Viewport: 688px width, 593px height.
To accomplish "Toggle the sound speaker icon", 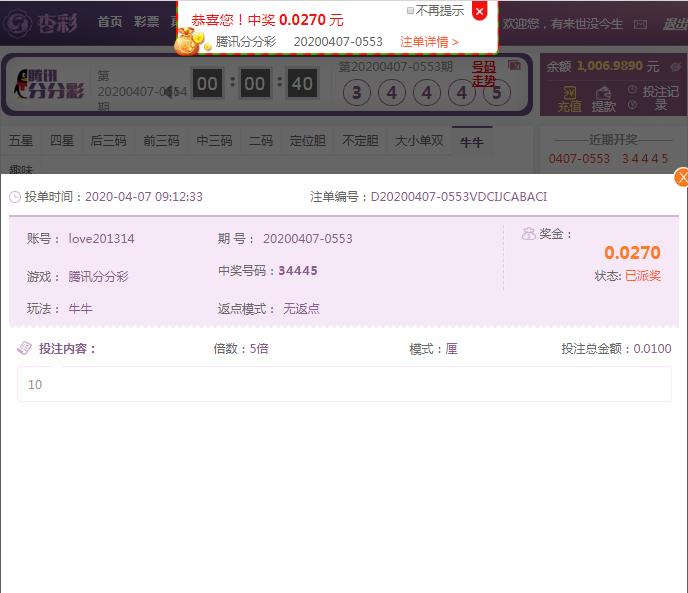I will (x=168, y=93).
